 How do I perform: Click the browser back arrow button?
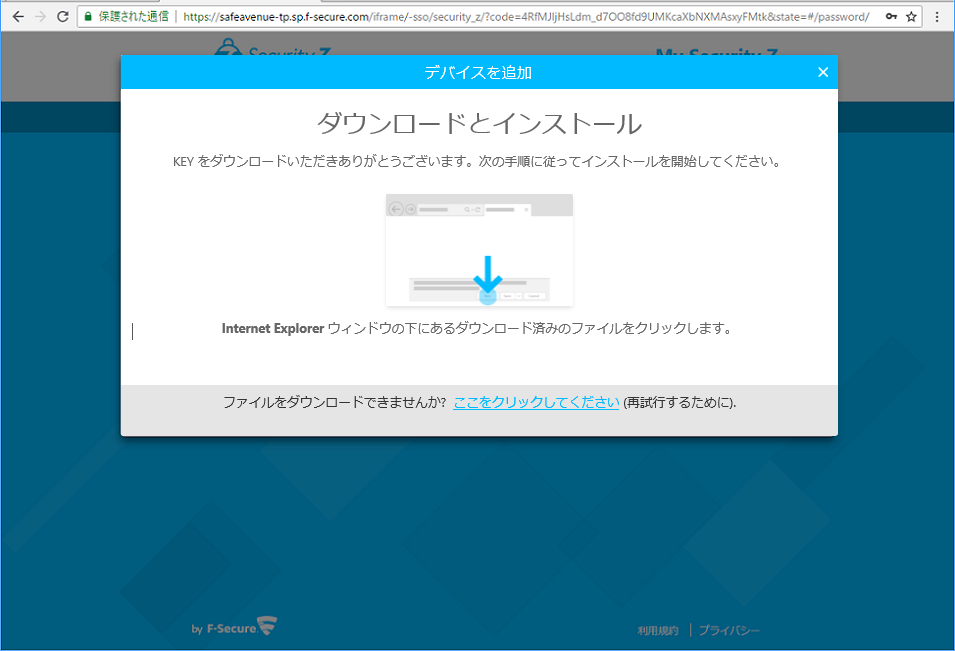[x=17, y=17]
